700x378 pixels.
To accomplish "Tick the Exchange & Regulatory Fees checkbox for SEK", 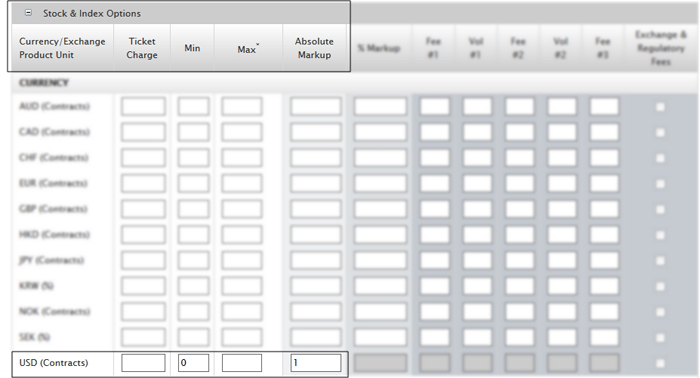I will pos(660,338).
